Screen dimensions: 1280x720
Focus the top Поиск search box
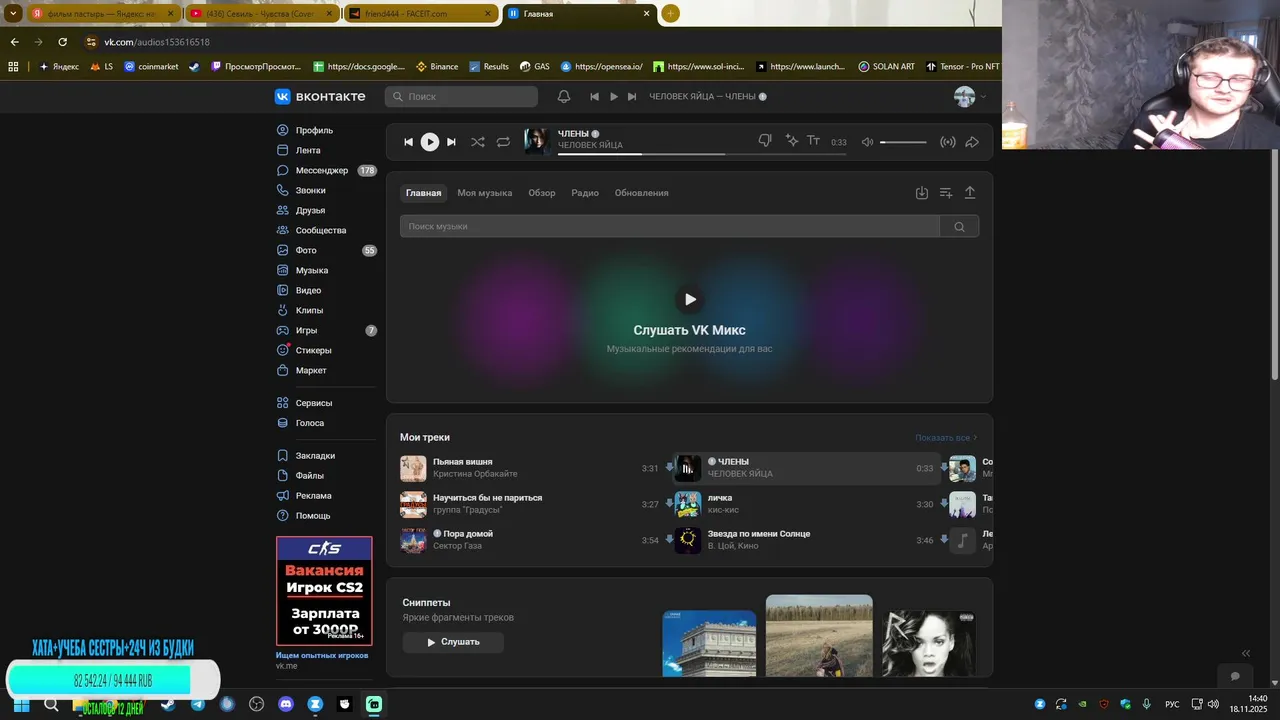tap(462, 96)
